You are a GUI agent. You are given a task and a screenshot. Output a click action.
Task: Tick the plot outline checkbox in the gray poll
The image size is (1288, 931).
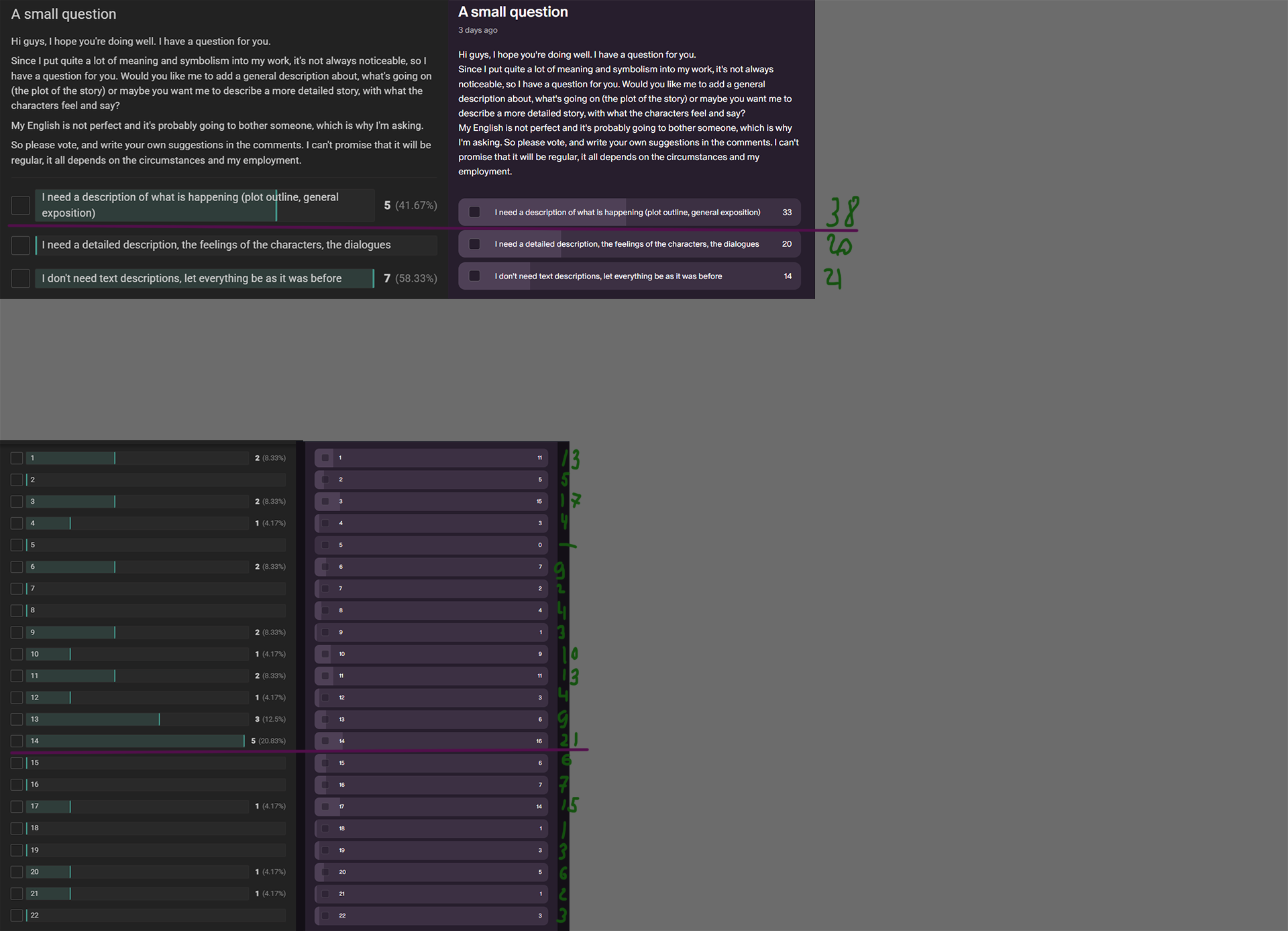click(x=21, y=205)
